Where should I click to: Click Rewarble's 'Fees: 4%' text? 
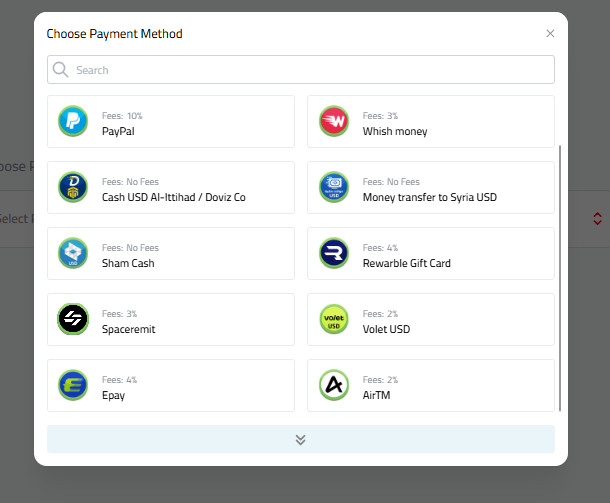tap(380, 247)
